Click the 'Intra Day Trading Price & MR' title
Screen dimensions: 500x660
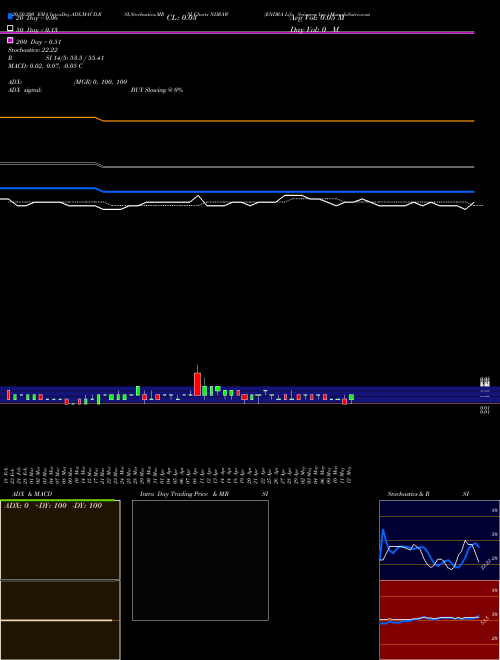click(x=184, y=494)
